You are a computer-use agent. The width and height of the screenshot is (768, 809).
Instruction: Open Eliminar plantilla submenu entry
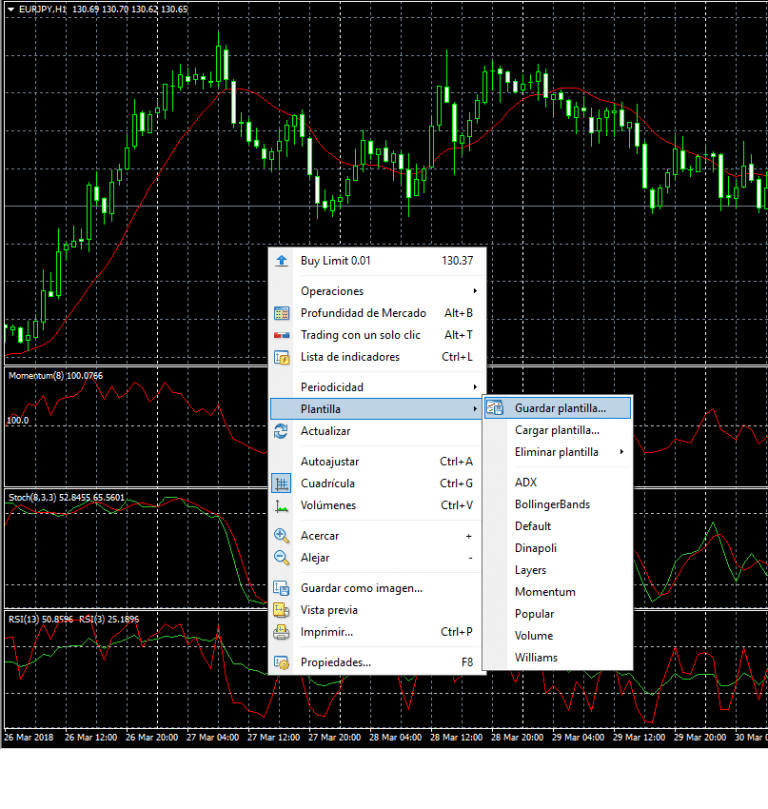[x=558, y=452]
